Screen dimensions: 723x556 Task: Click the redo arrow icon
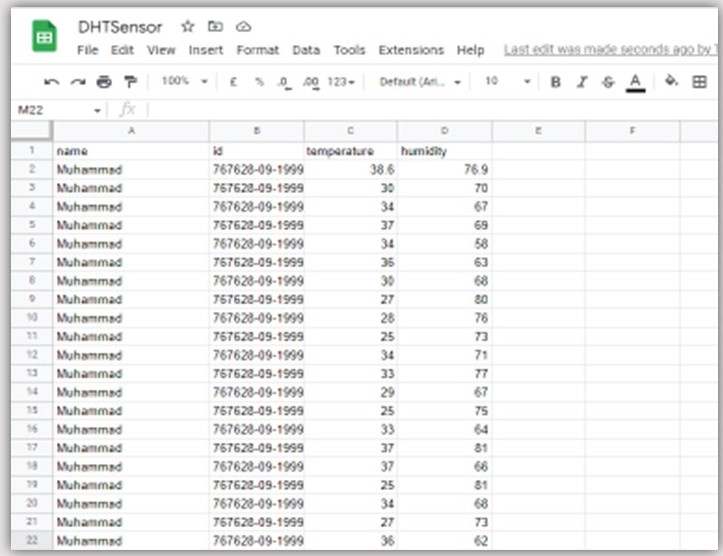pos(78,82)
